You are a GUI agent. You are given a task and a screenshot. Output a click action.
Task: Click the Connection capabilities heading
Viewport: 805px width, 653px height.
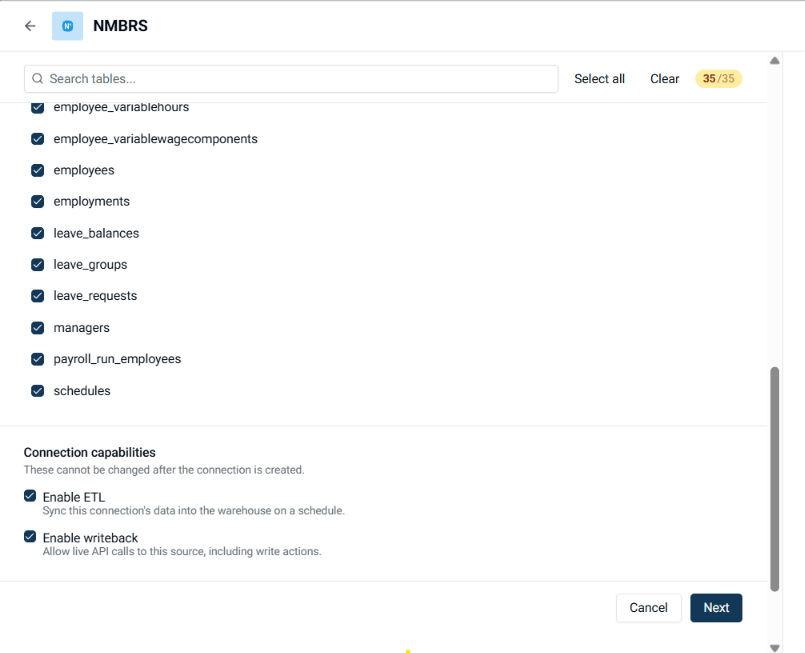coord(89,452)
